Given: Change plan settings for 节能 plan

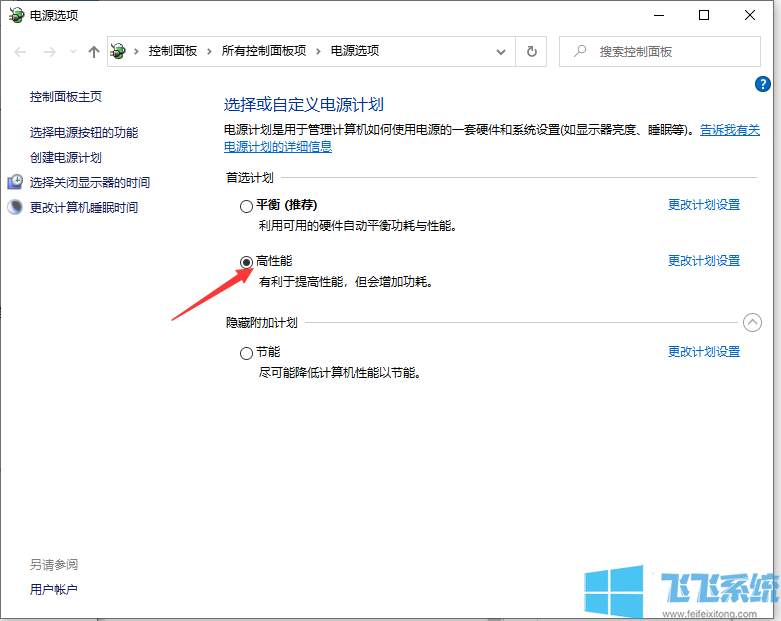Looking at the screenshot, I should coord(704,352).
